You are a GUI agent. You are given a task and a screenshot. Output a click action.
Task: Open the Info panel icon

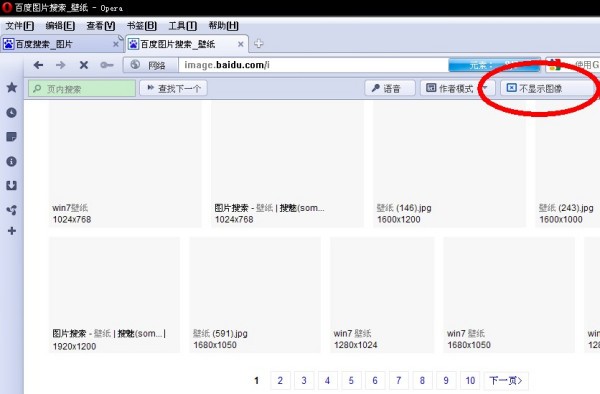(11, 161)
